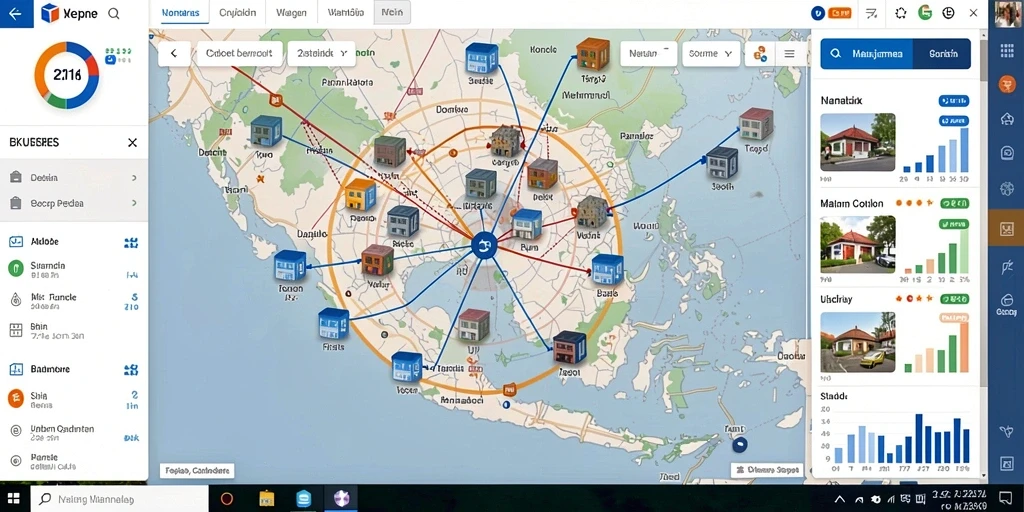
Task: Click the Nanatark house thumbnail
Action: (857, 142)
